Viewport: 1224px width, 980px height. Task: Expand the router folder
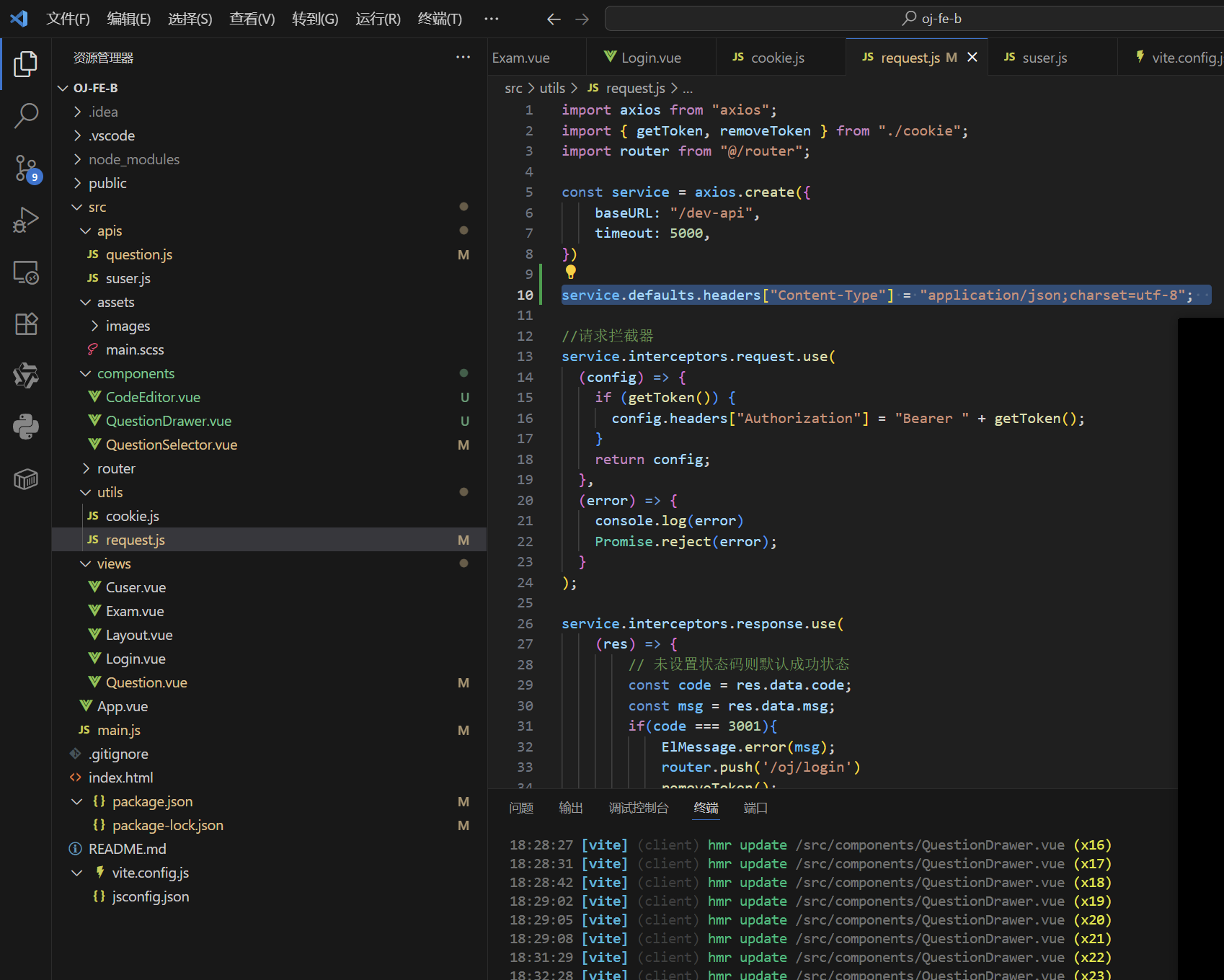click(270, 468)
